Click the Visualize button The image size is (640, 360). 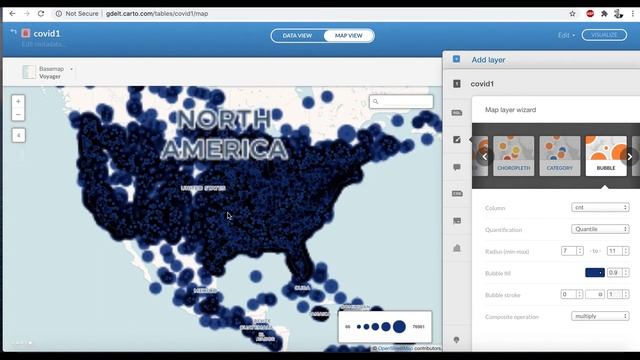tap(604, 35)
